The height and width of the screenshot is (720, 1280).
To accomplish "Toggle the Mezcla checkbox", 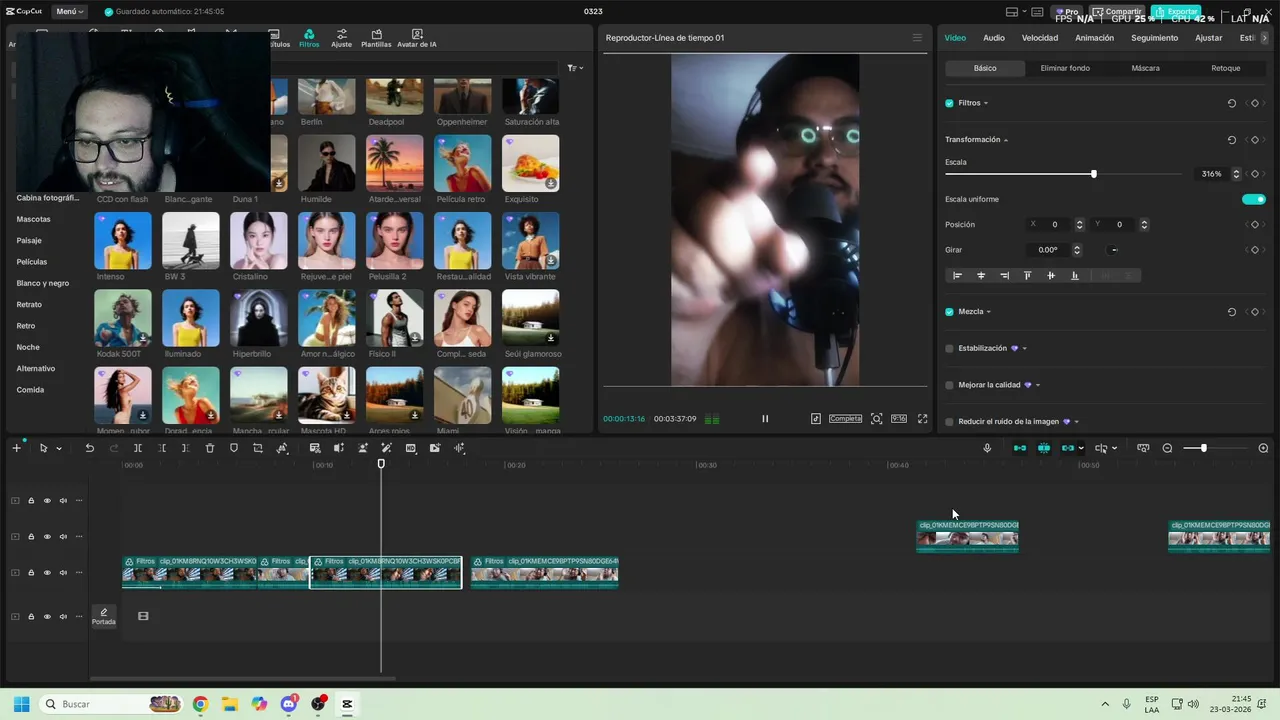I will pyautogui.click(x=949, y=312).
